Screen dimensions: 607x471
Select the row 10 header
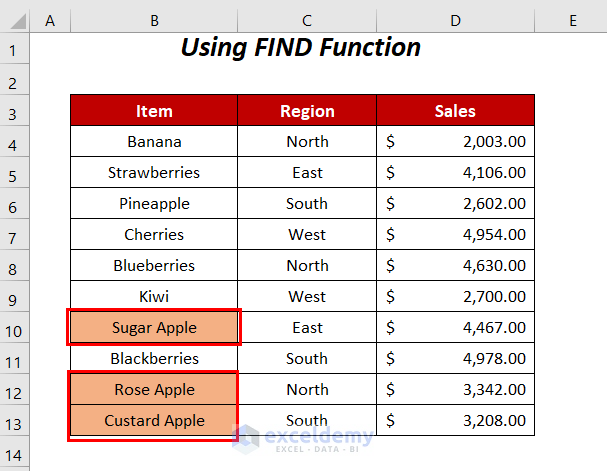tap(15, 327)
